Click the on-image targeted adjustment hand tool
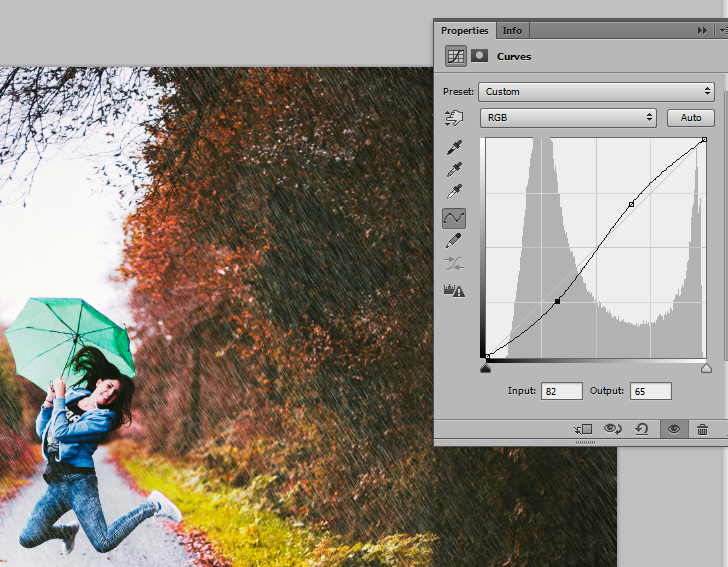 (454, 118)
